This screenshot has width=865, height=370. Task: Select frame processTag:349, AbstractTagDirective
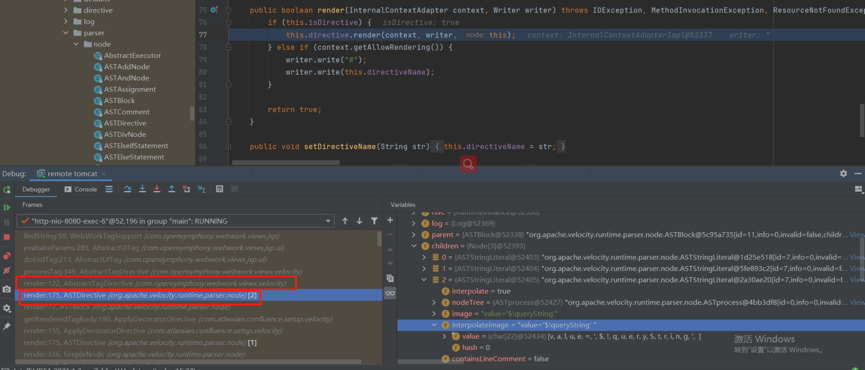pyautogui.click(x=162, y=271)
